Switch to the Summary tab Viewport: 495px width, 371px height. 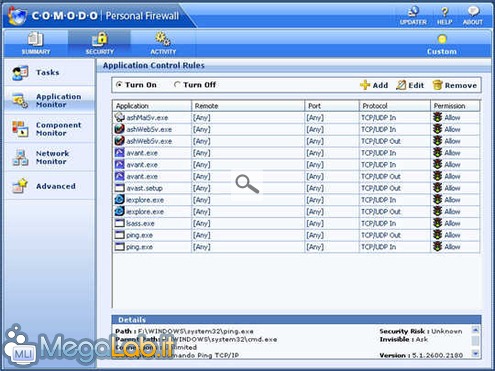click(x=36, y=43)
